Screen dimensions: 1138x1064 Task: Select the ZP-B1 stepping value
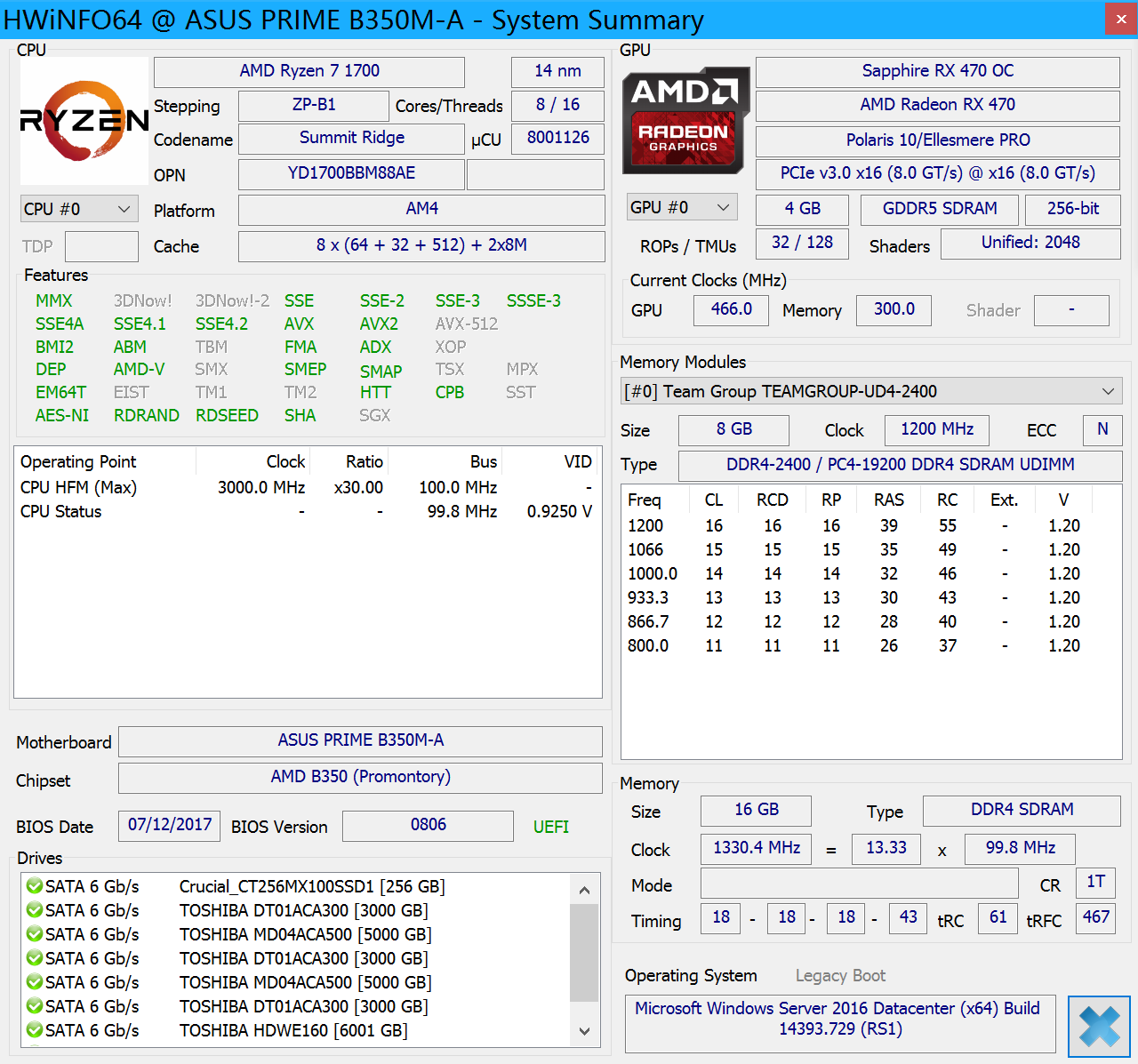(314, 105)
